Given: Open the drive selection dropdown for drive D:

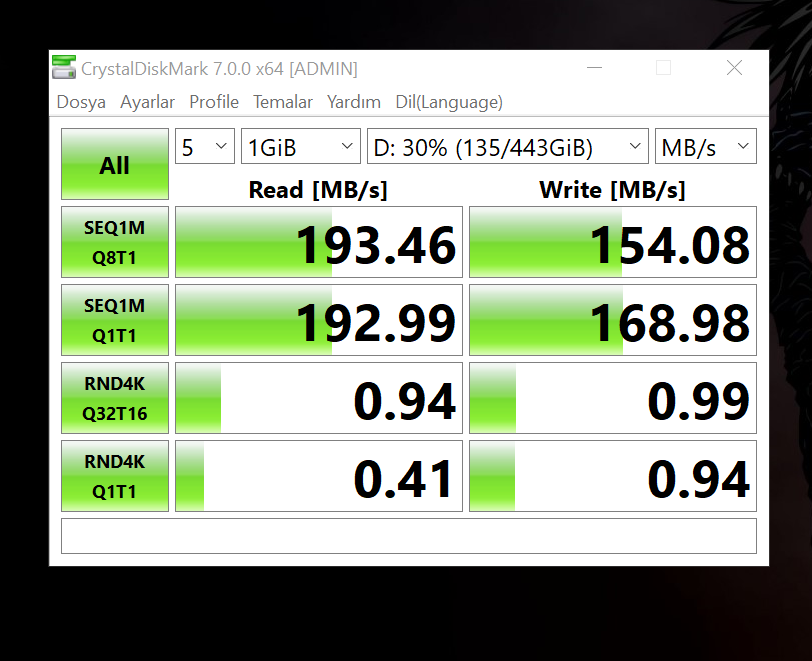Looking at the screenshot, I should click(507, 145).
